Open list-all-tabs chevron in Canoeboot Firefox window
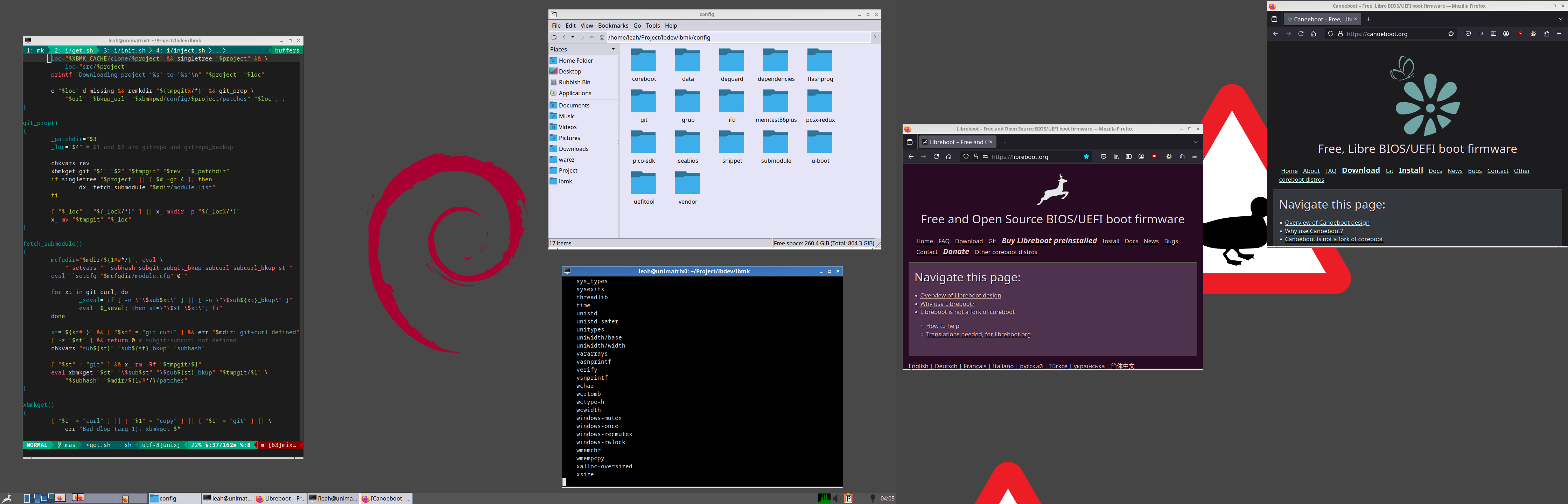 pos(1560,19)
